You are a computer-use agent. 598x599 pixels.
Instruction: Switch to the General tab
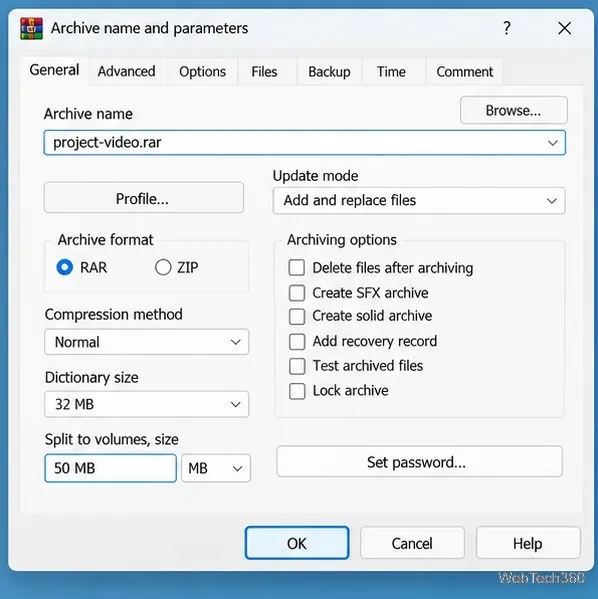click(x=54, y=70)
